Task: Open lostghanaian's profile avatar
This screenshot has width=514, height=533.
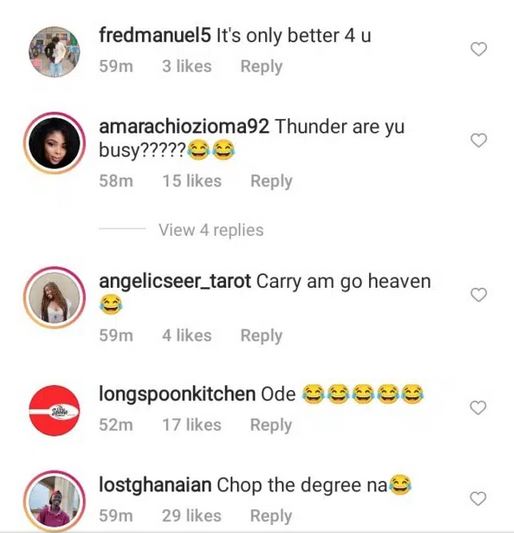Action: (x=54, y=501)
